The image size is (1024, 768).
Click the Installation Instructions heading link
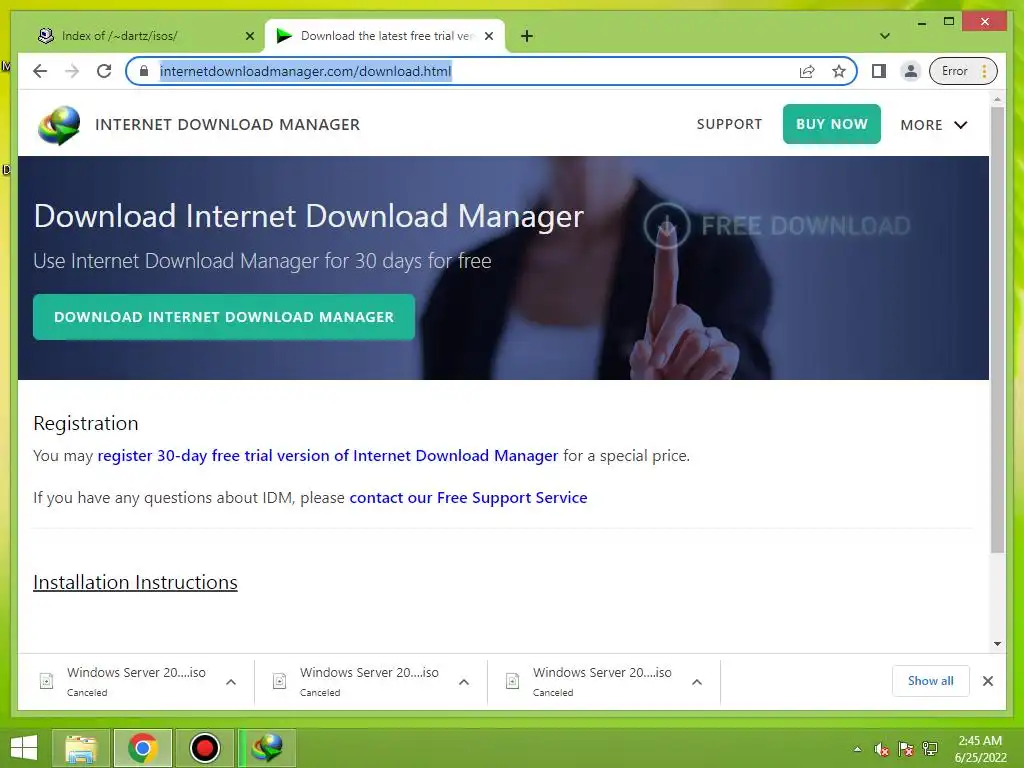(x=135, y=582)
